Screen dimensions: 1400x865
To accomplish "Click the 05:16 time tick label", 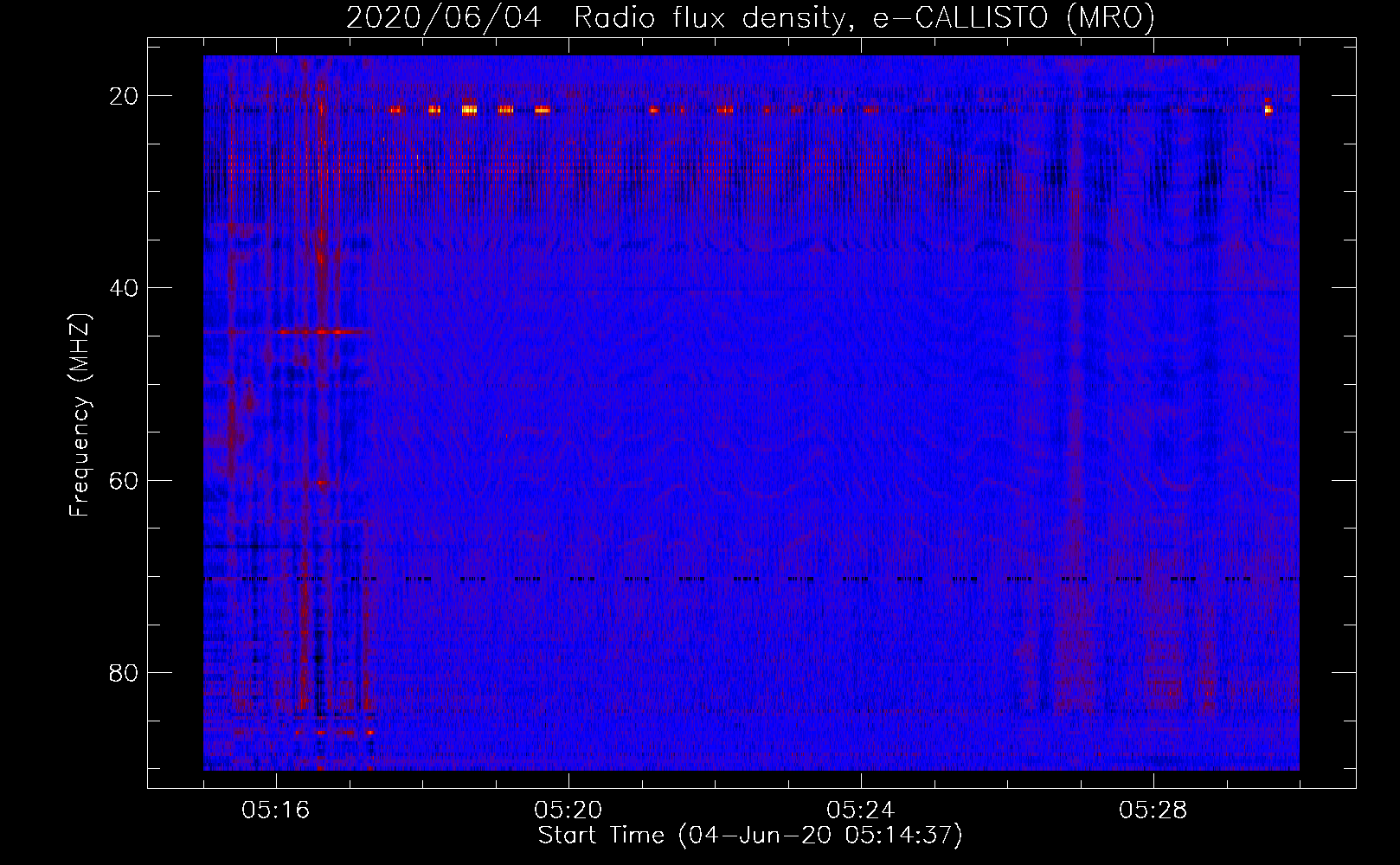I will 276,811.
